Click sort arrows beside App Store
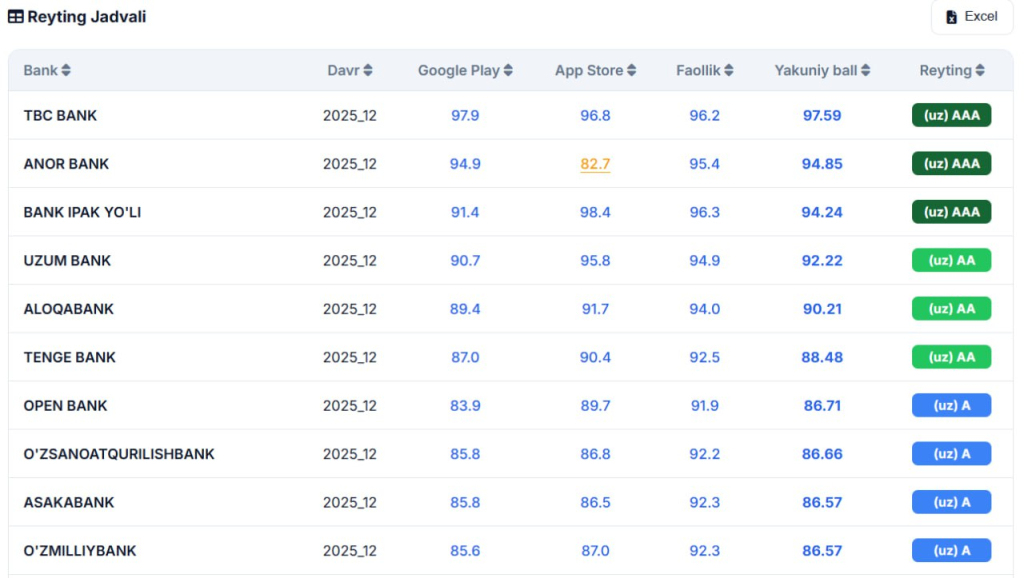Viewport: 1024px width, 578px height. coord(631,71)
